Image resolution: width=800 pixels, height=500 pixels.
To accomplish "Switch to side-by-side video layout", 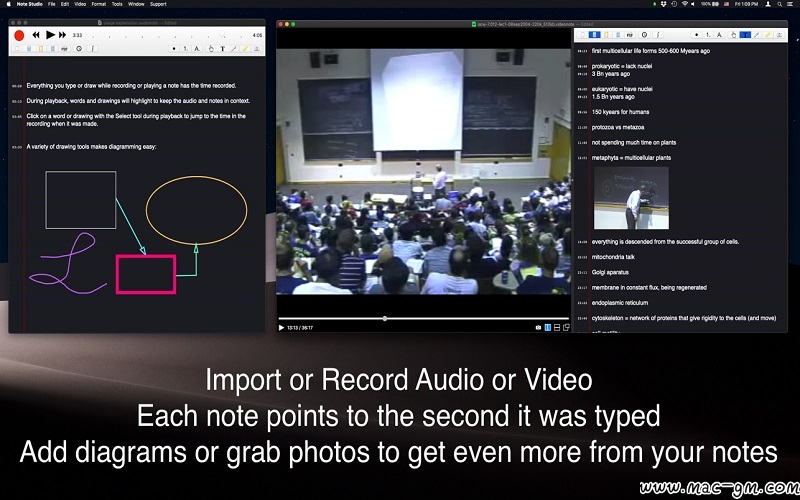I will (x=548, y=328).
